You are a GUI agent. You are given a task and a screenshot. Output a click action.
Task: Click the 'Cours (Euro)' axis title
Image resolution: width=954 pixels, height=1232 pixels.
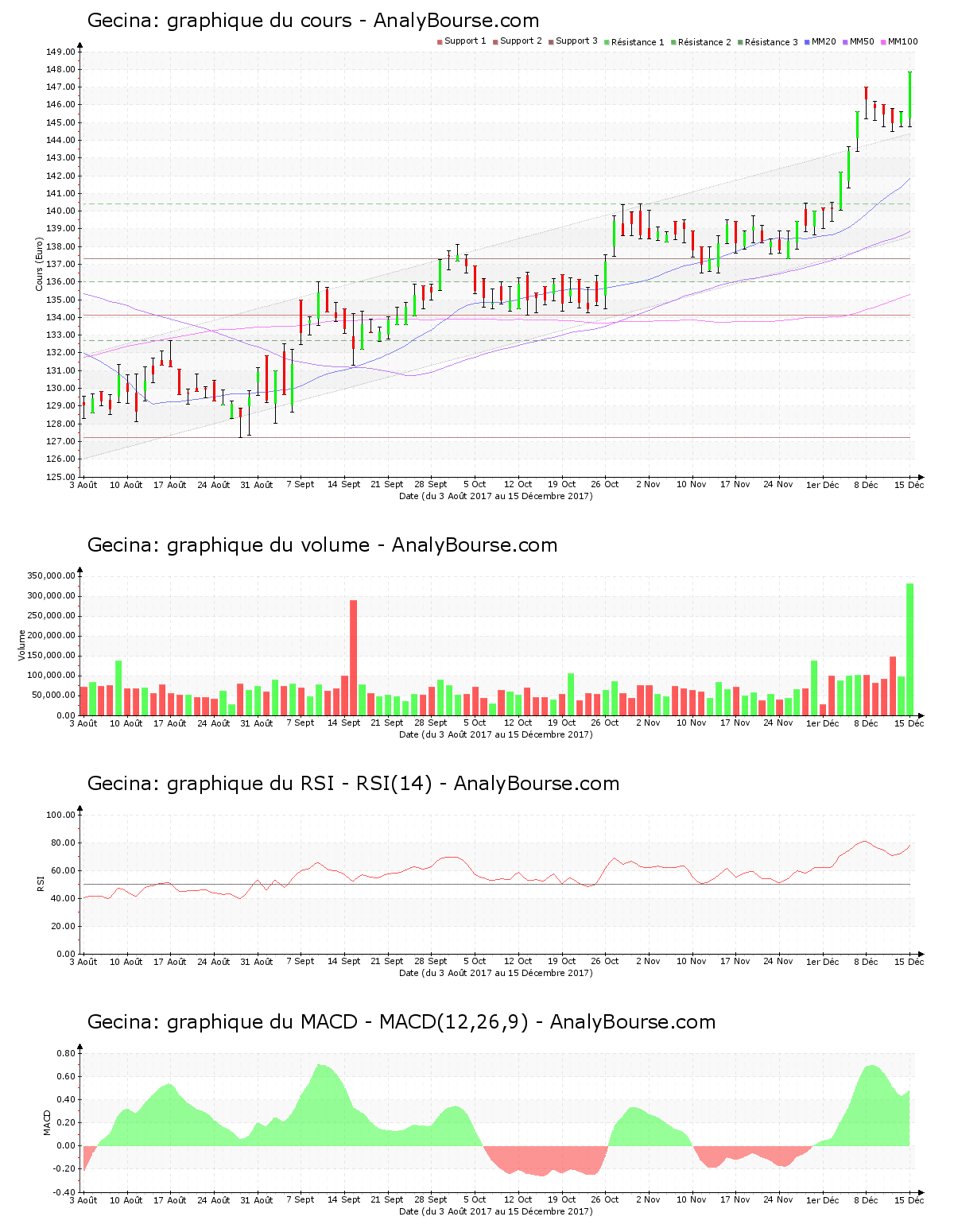click(39, 265)
